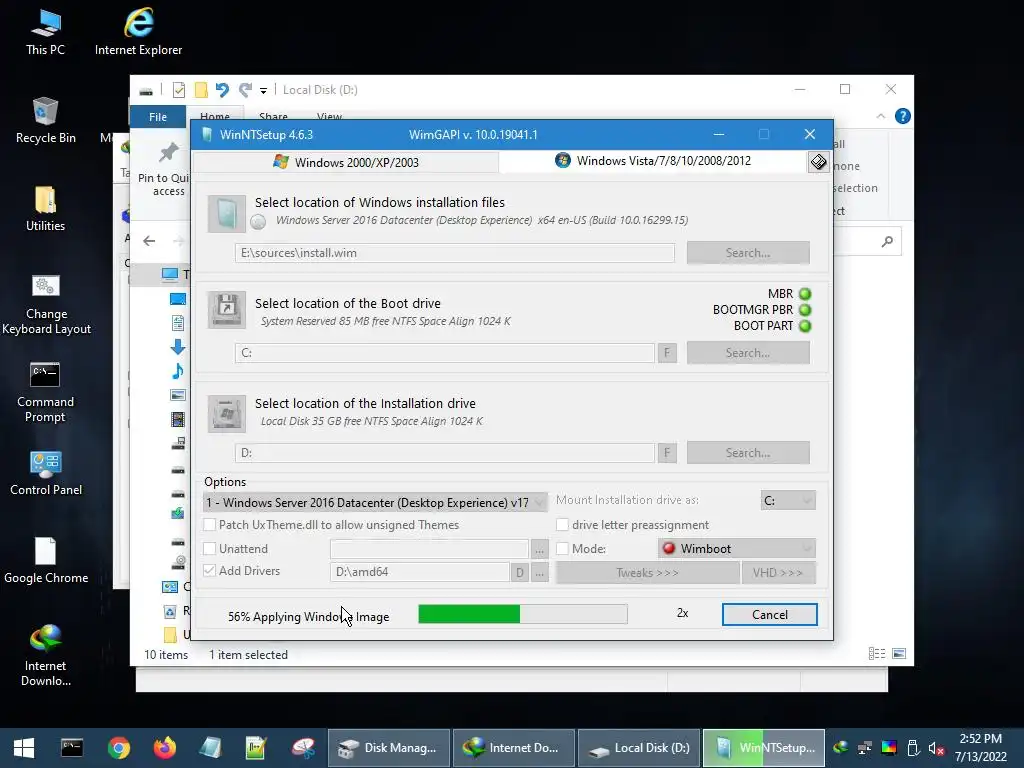Click Tweaks >>> button

tap(647, 573)
